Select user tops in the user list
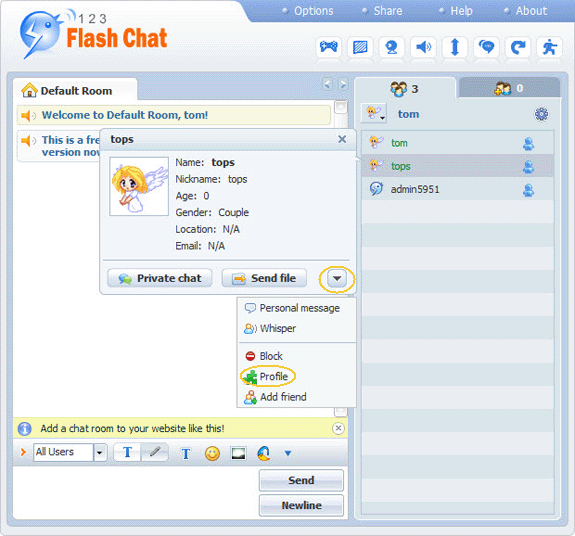 pyautogui.click(x=457, y=166)
